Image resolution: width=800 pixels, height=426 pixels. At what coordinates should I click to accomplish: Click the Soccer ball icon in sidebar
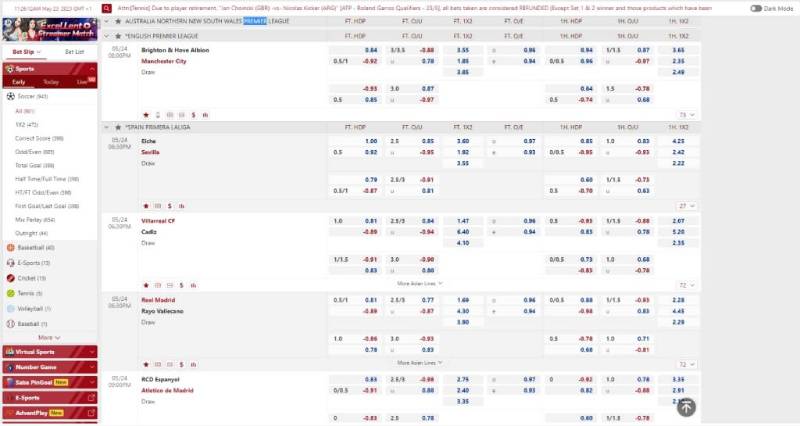click(x=10, y=96)
